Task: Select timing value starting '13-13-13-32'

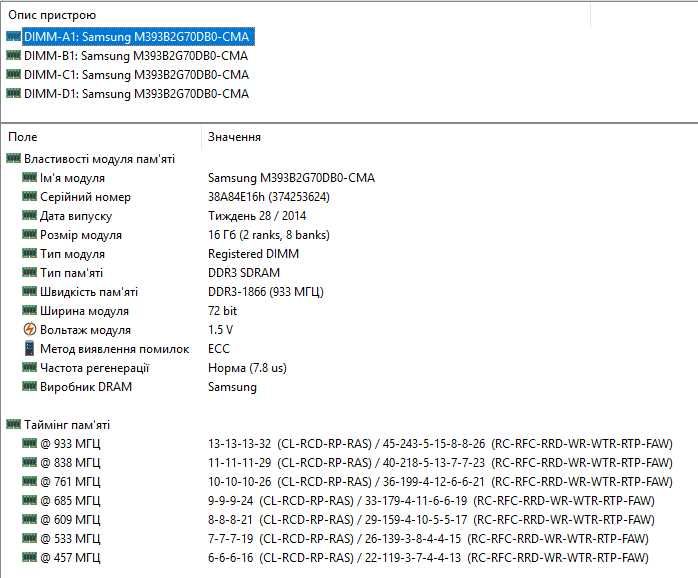Action: [x=440, y=444]
